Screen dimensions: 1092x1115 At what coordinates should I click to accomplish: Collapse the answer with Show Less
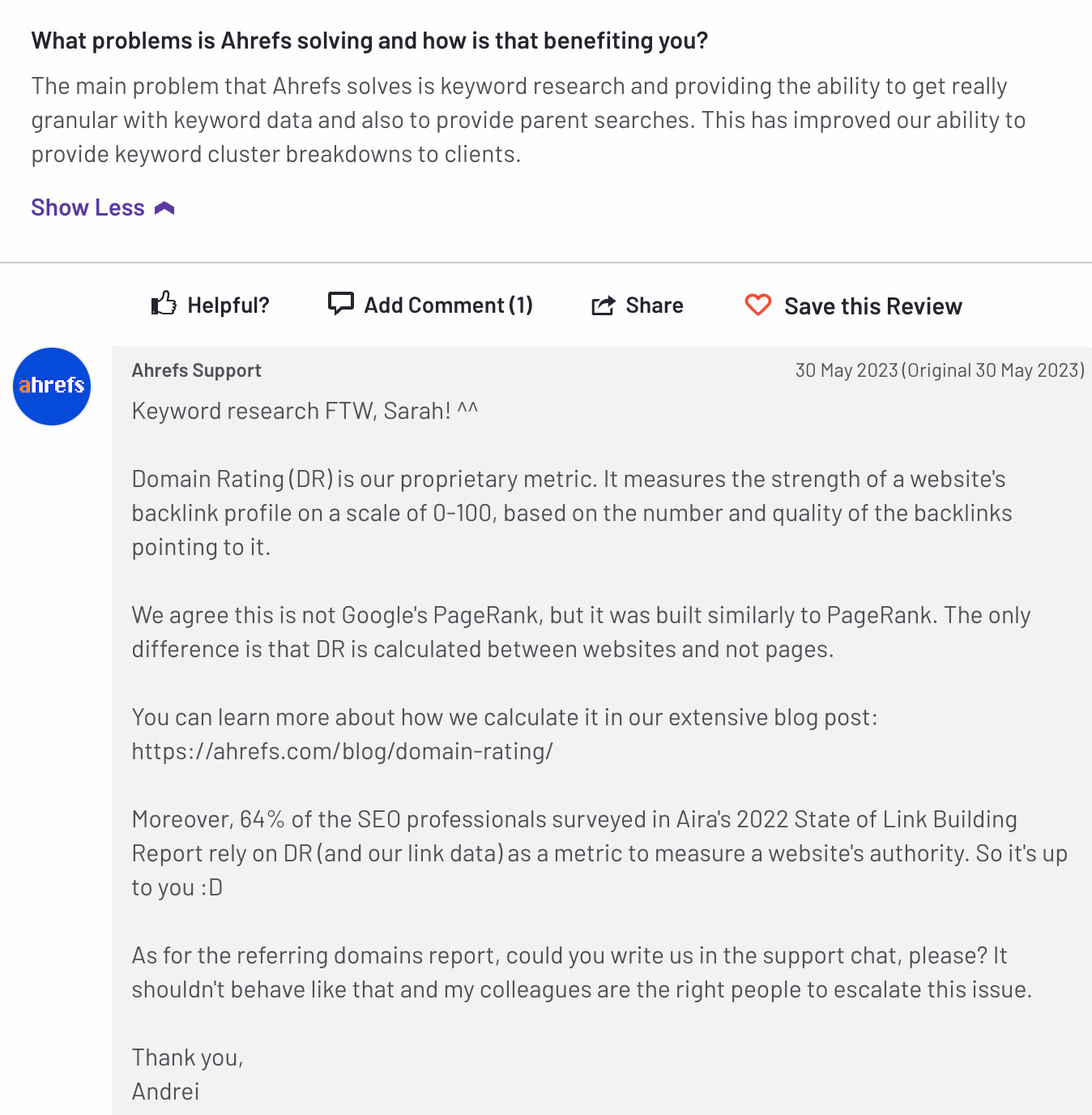[87, 207]
